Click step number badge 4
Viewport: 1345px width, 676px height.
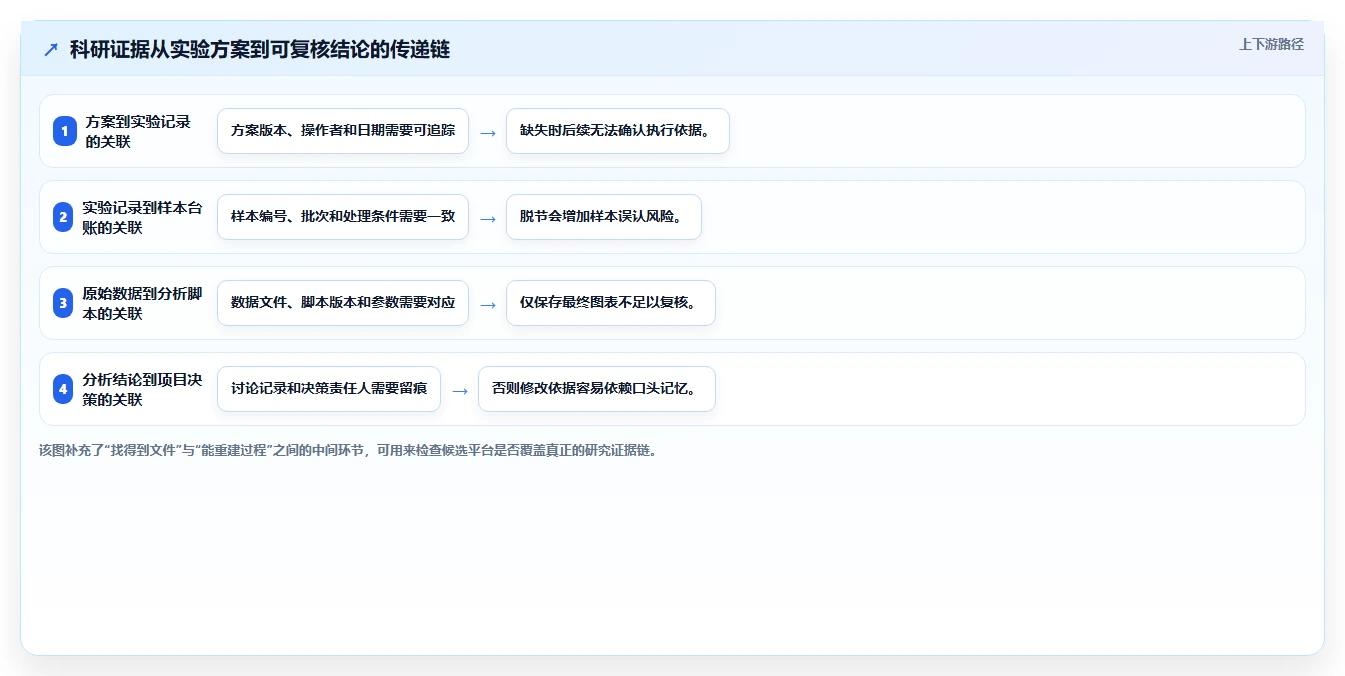(63, 389)
